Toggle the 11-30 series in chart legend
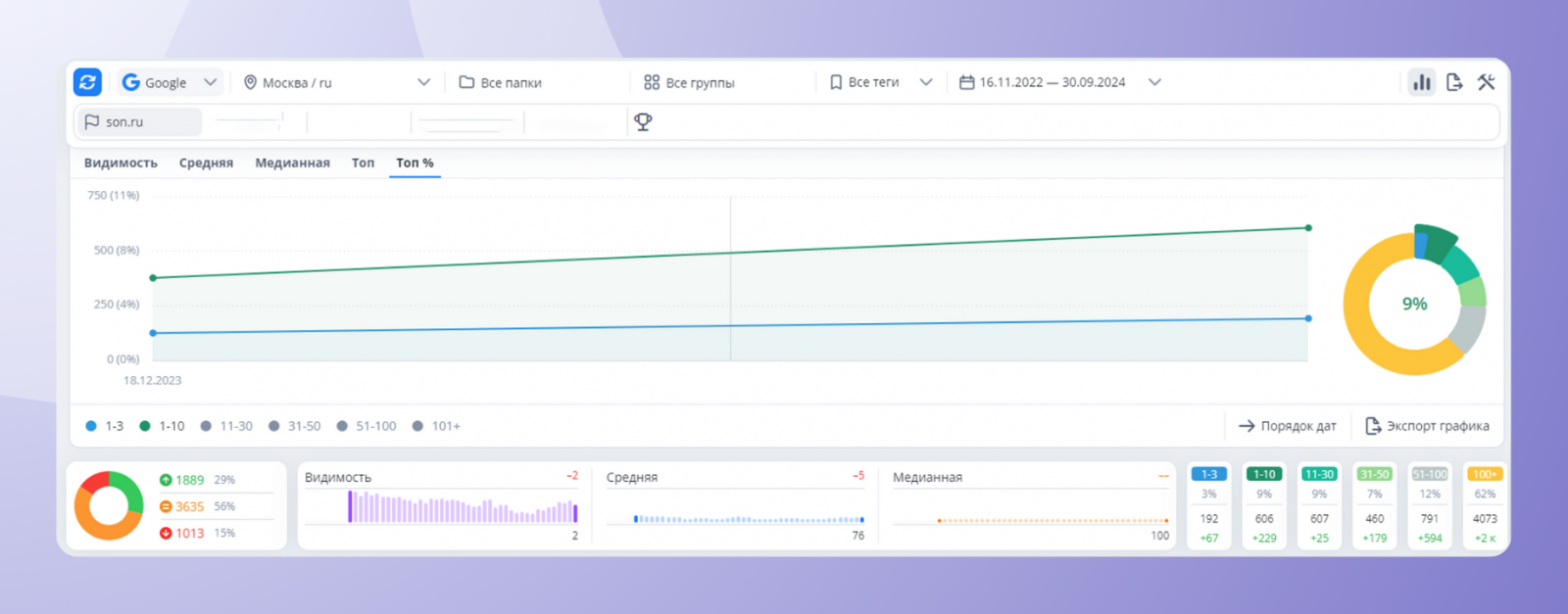1568x614 pixels. point(226,426)
